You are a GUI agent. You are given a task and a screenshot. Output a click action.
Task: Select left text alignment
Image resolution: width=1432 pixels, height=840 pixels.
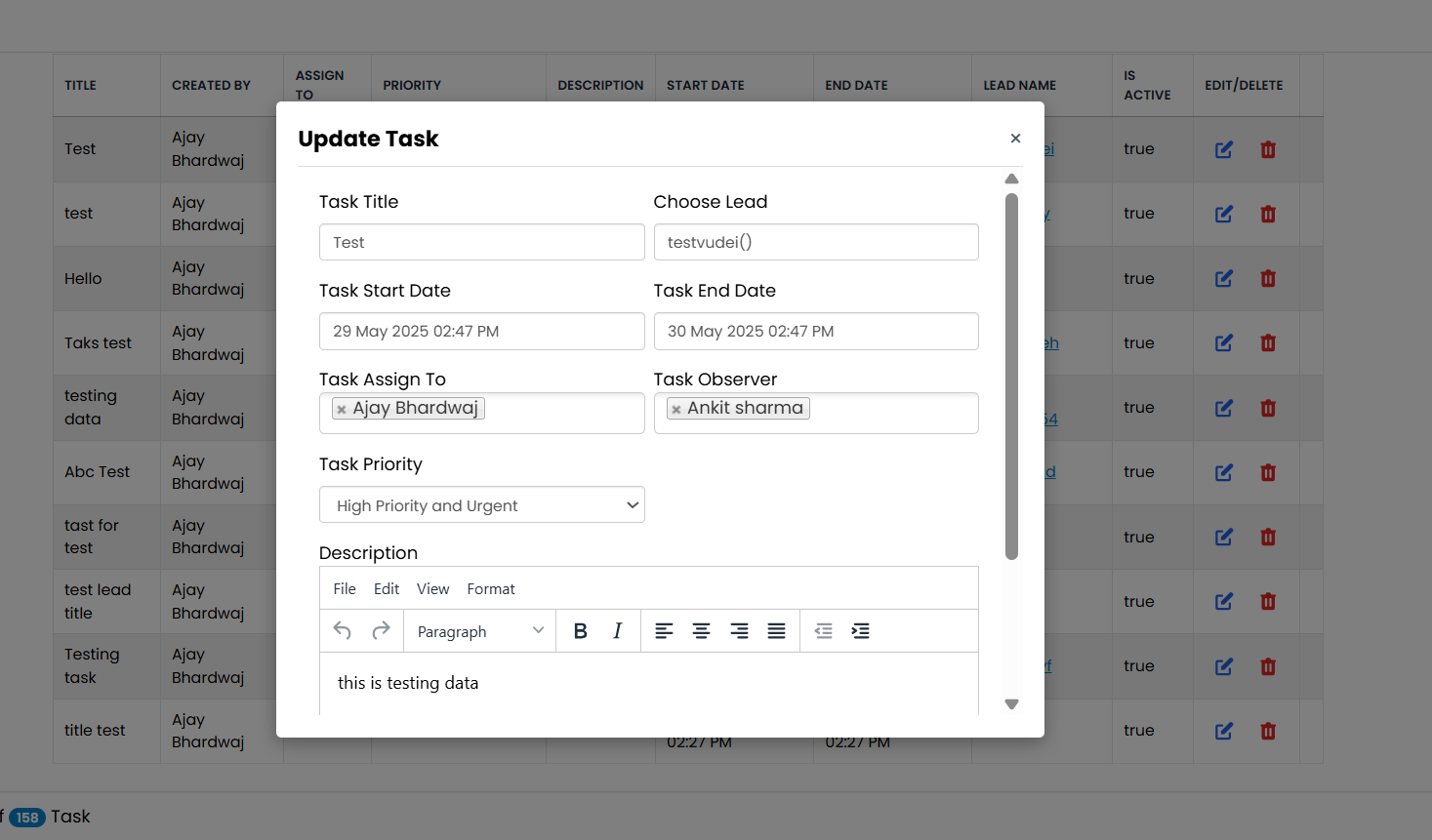point(664,630)
